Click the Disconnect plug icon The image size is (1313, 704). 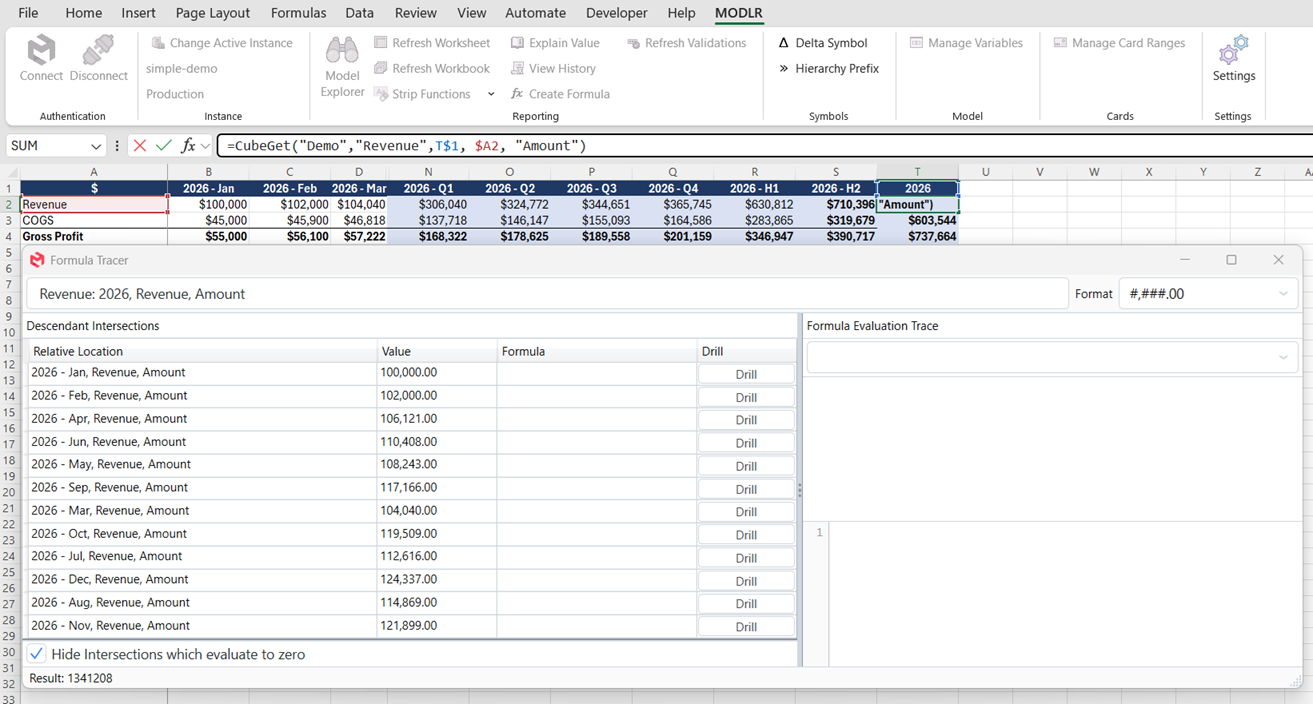[x=98, y=50]
